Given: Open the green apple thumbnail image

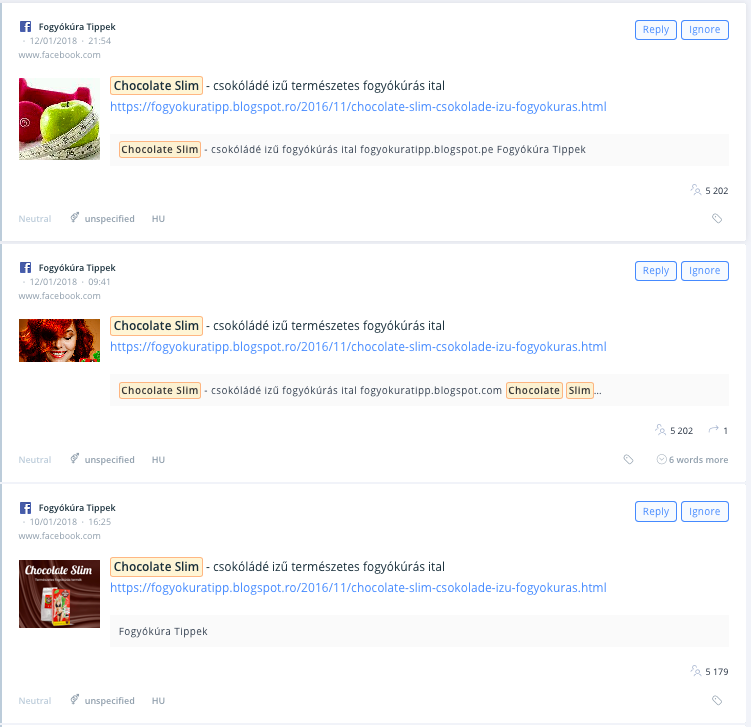Looking at the screenshot, I should click(59, 119).
